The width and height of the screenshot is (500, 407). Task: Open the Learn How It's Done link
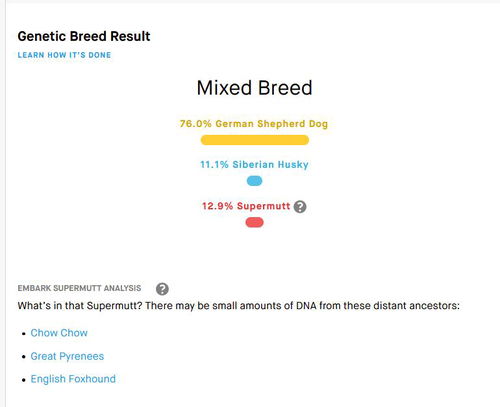[x=64, y=55]
